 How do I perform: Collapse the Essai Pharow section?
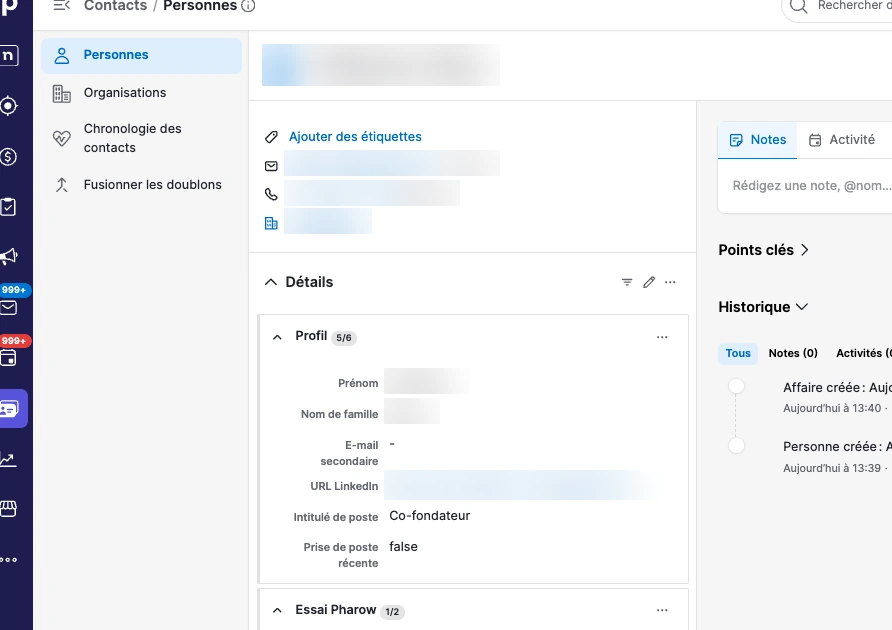tap(277, 610)
